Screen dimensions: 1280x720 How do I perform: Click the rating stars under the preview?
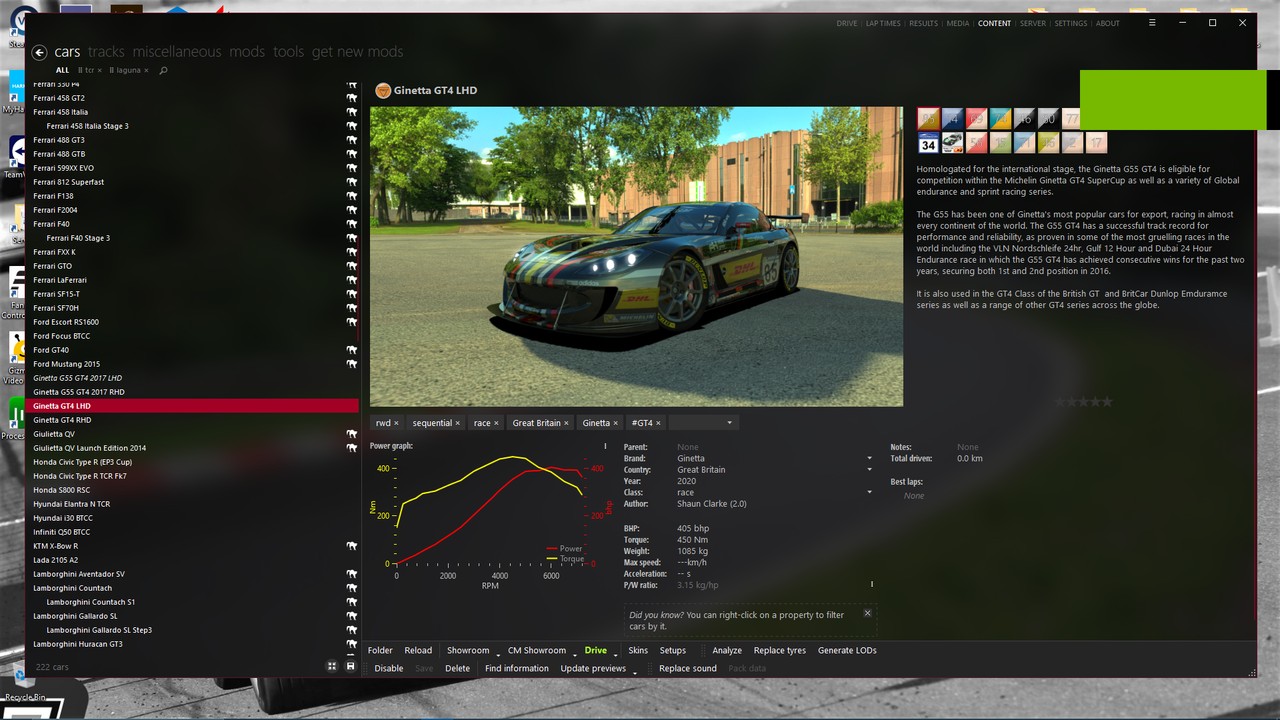[x=1084, y=401]
